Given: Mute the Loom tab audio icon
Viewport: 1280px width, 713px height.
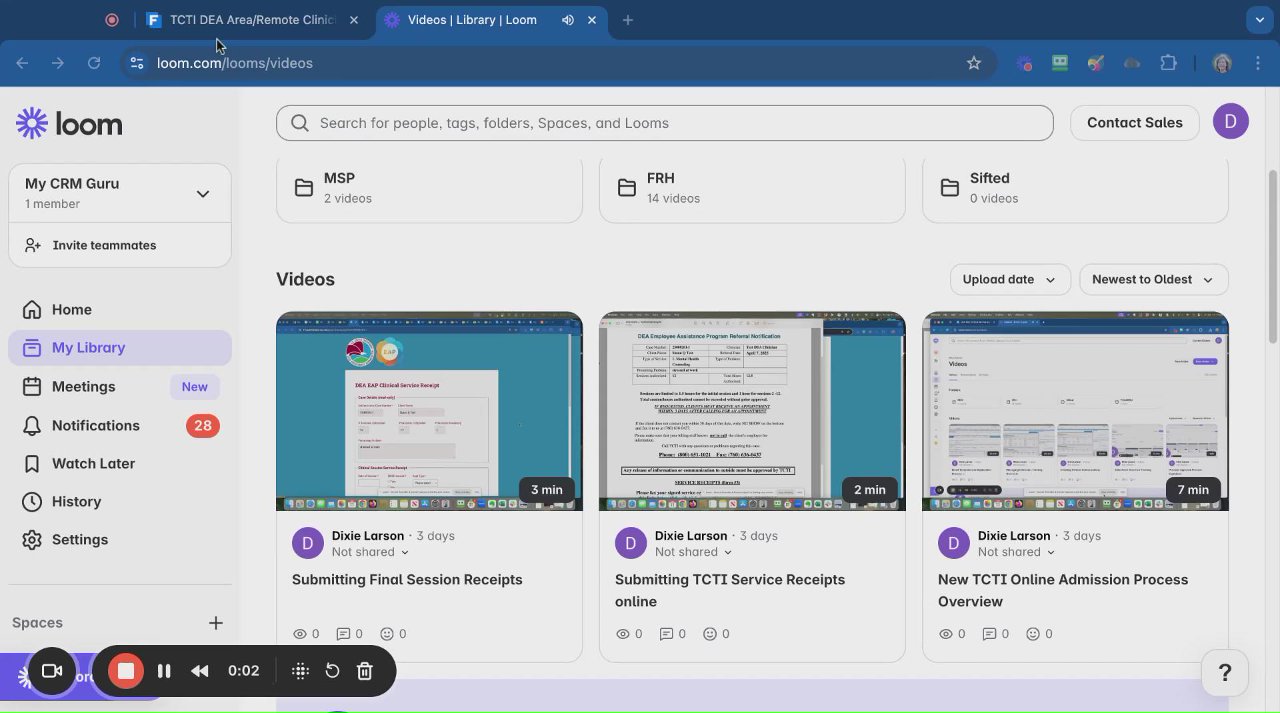Looking at the screenshot, I should point(567,20).
